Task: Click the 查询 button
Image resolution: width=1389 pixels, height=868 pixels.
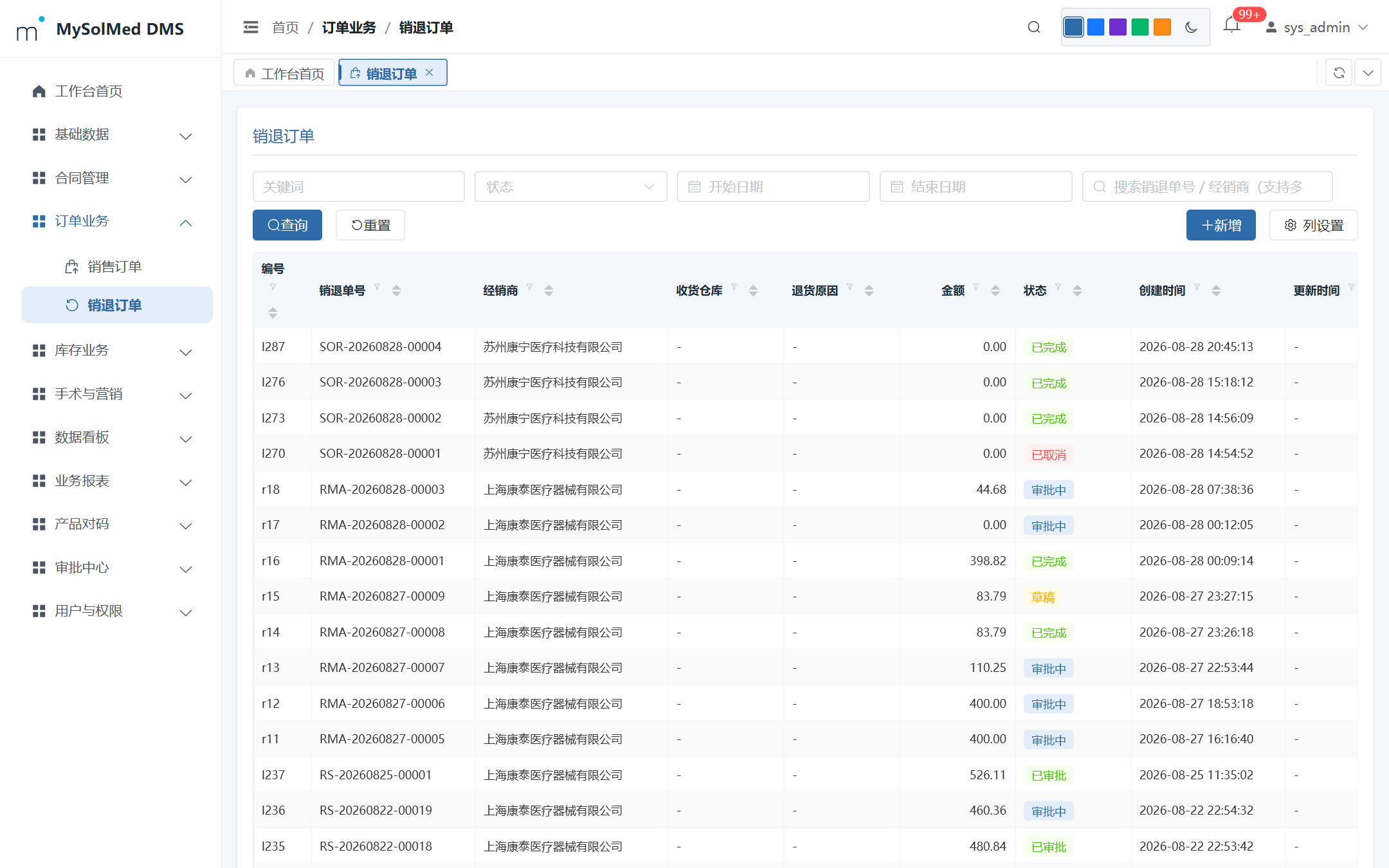Action: click(x=287, y=225)
